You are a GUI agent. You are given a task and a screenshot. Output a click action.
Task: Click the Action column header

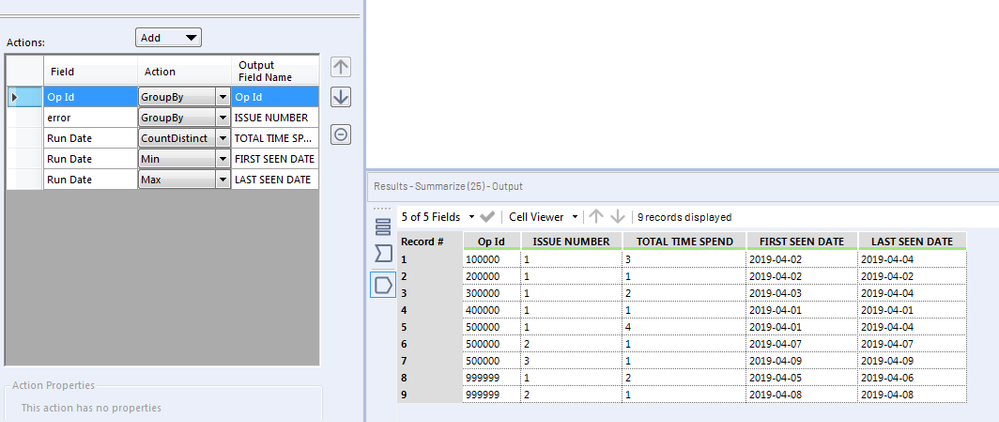[x=184, y=71]
